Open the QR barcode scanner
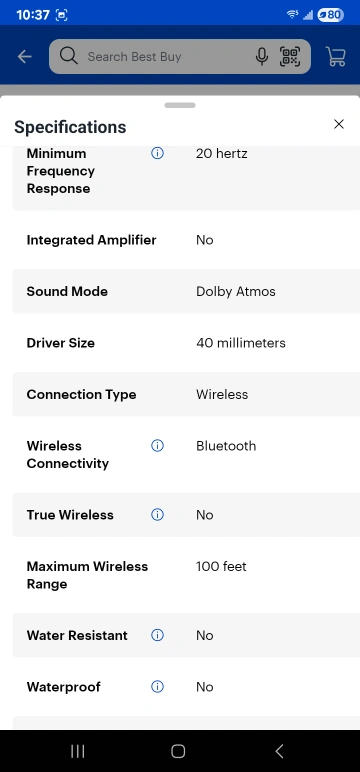Screen dimensions: 360x772 290,57
